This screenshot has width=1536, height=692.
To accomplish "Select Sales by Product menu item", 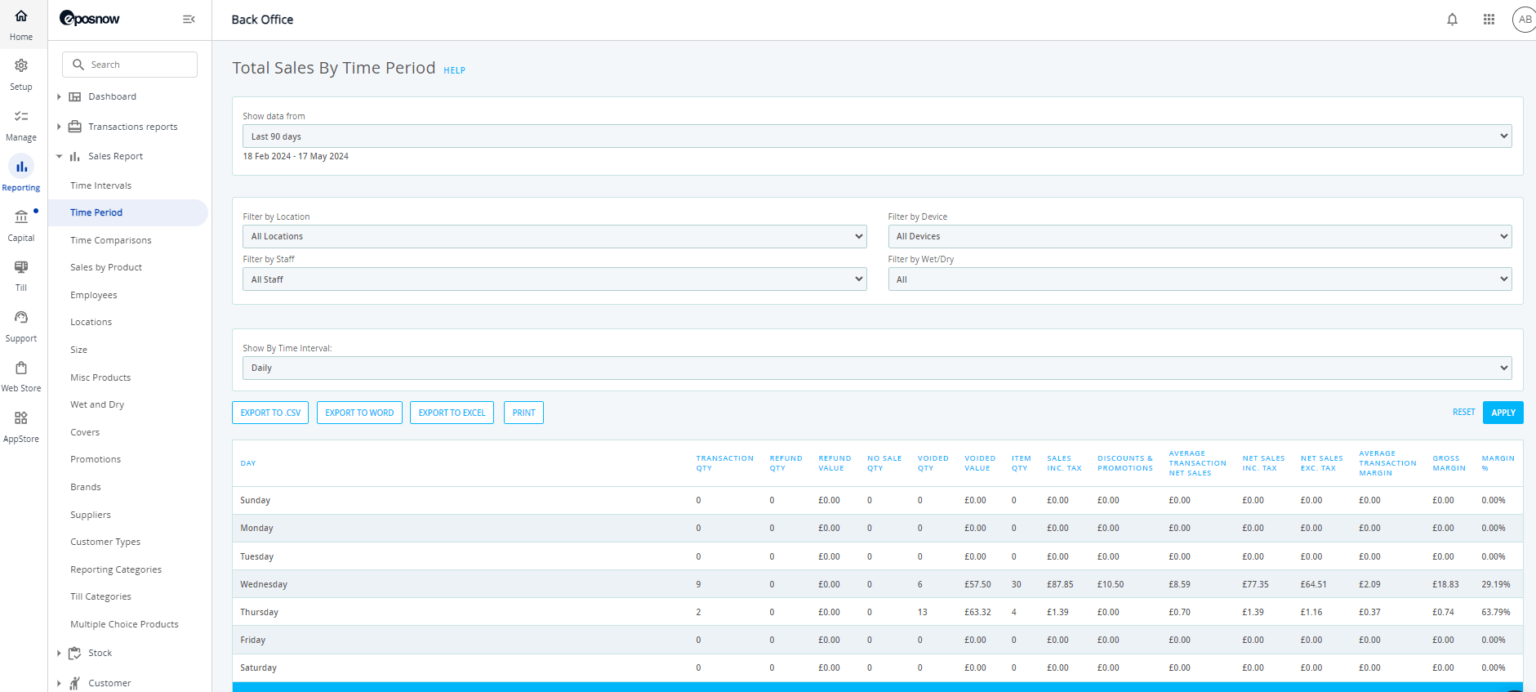I will (106, 268).
